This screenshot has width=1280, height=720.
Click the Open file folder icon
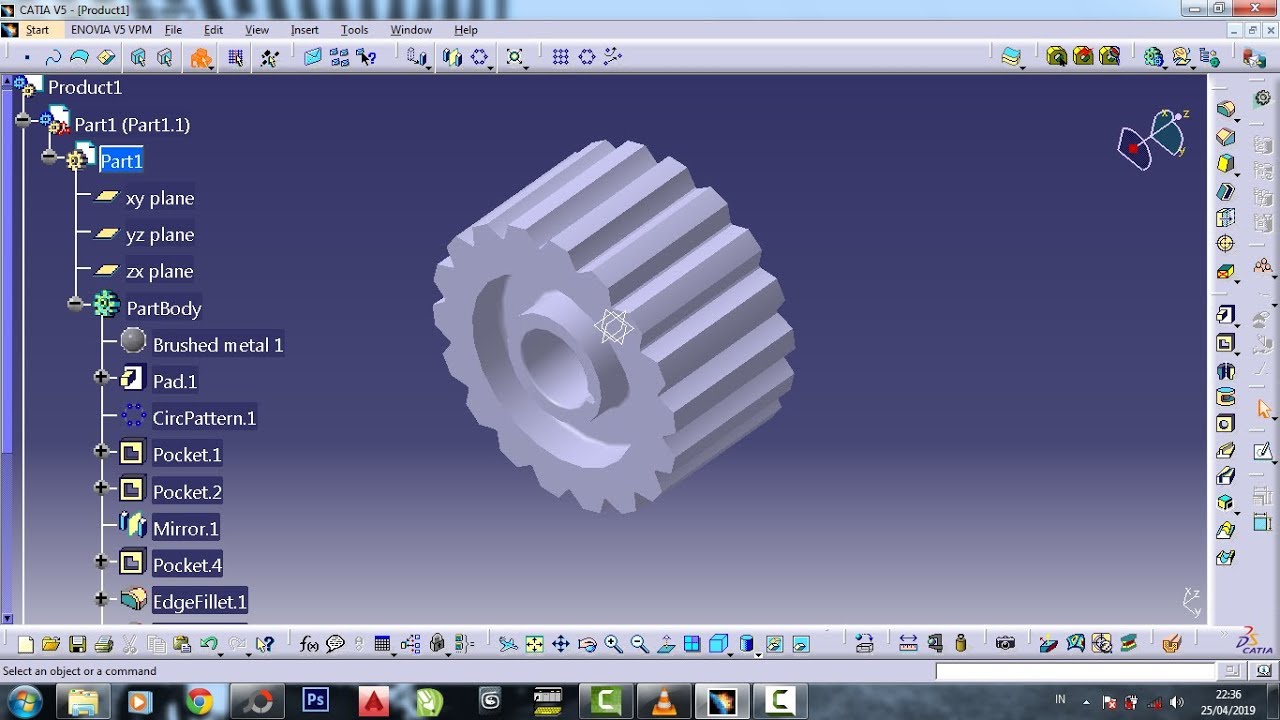(x=51, y=644)
